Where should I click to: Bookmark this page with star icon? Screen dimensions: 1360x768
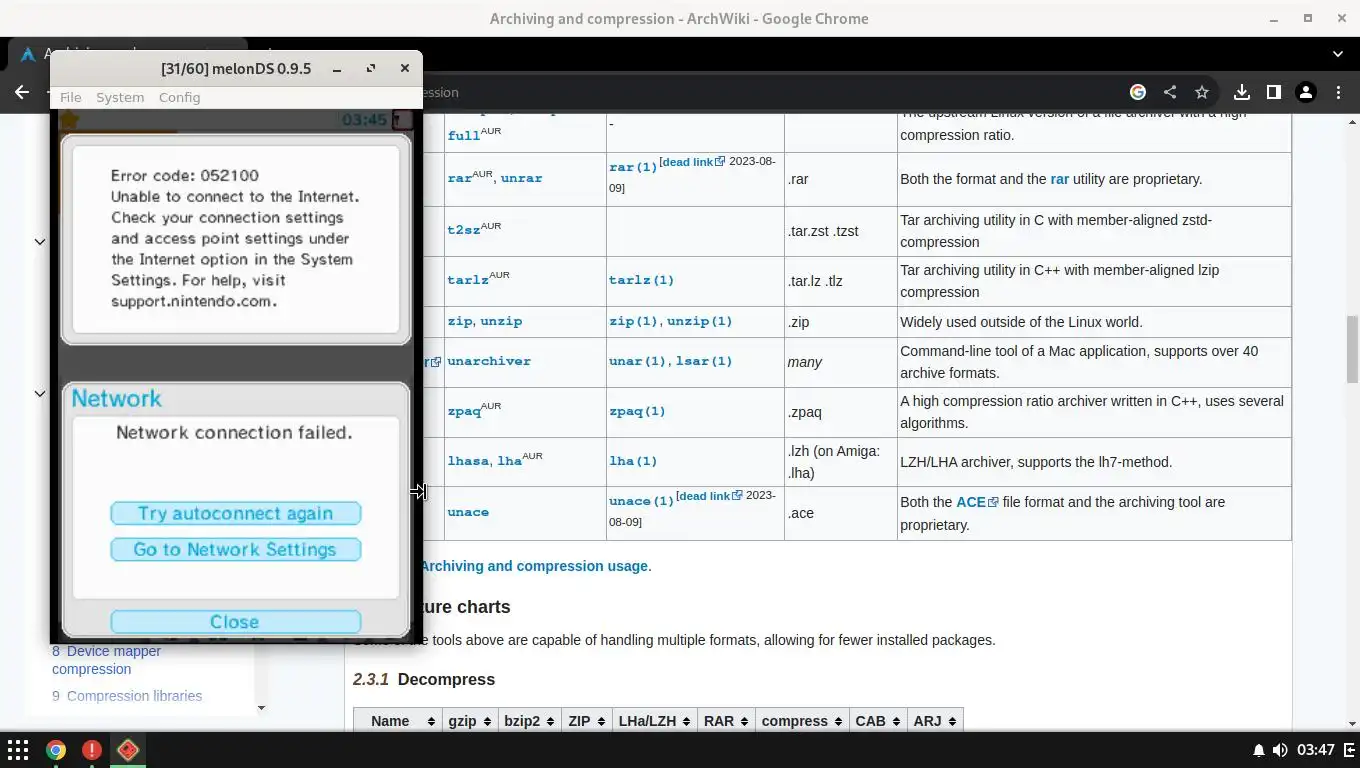click(x=1202, y=92)
